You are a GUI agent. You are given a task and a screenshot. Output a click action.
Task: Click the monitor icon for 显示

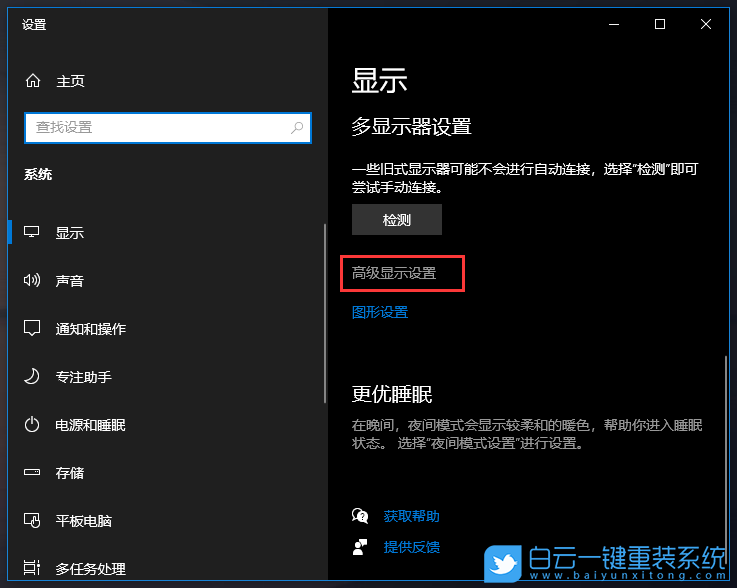[31, 232]
